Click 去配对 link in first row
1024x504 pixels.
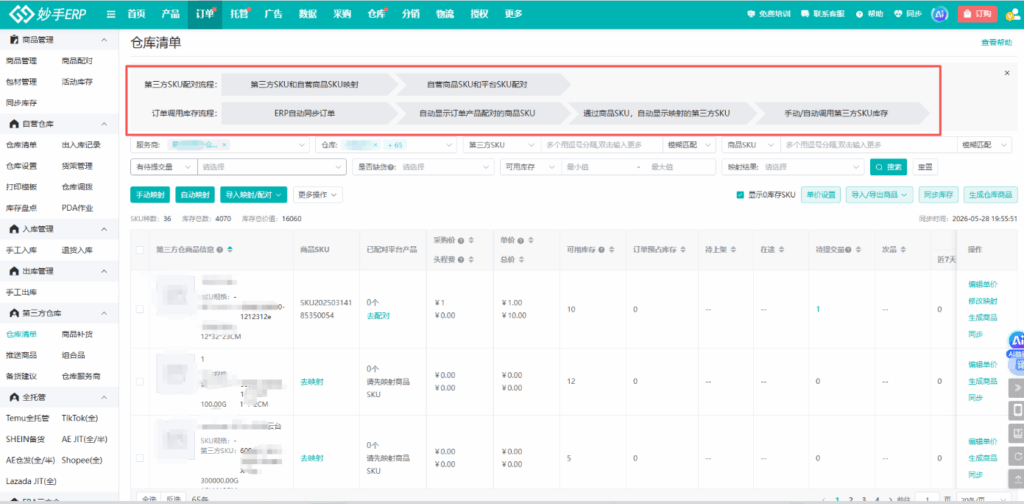click(377, 315)
